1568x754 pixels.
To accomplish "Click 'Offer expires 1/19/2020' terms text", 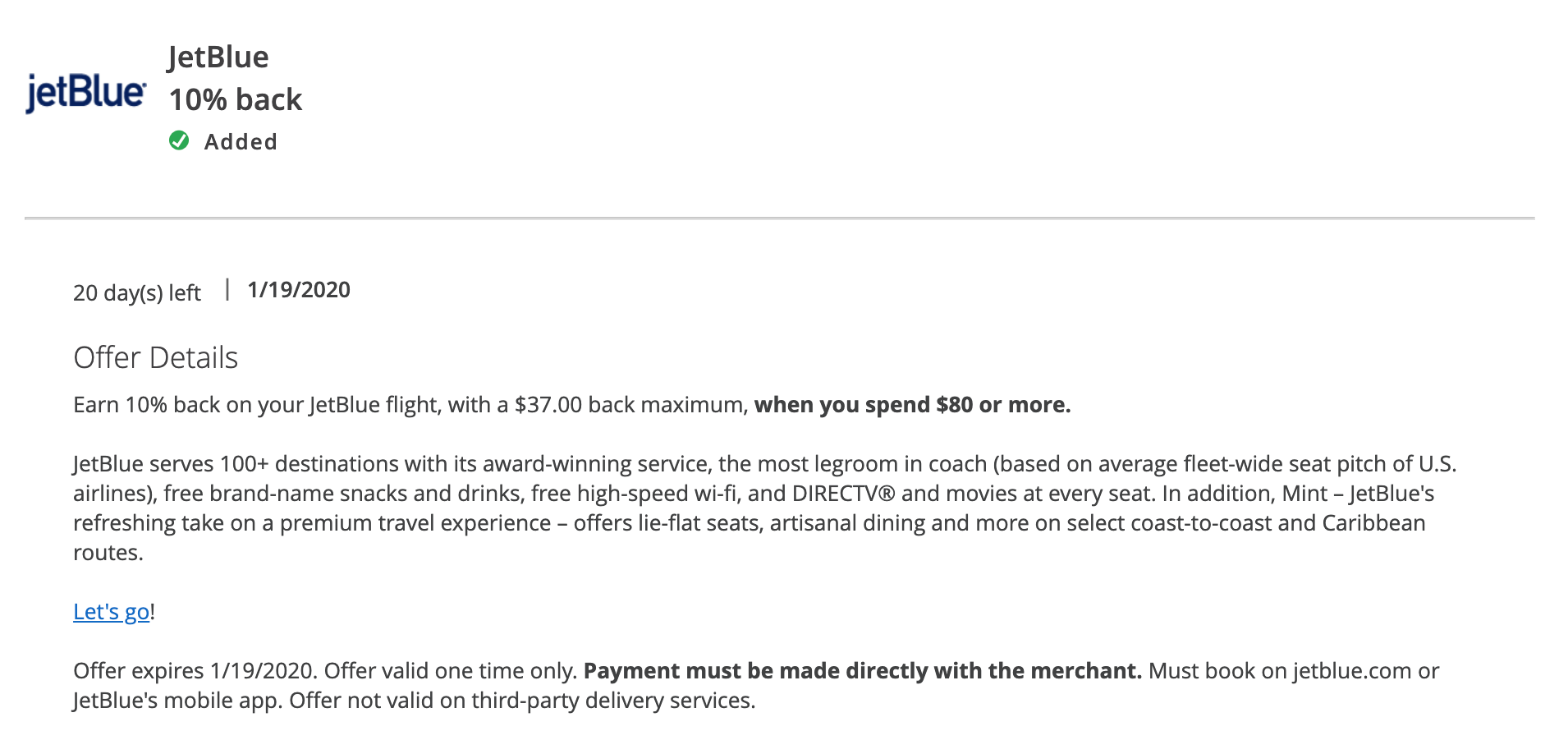I will (194, 671).
